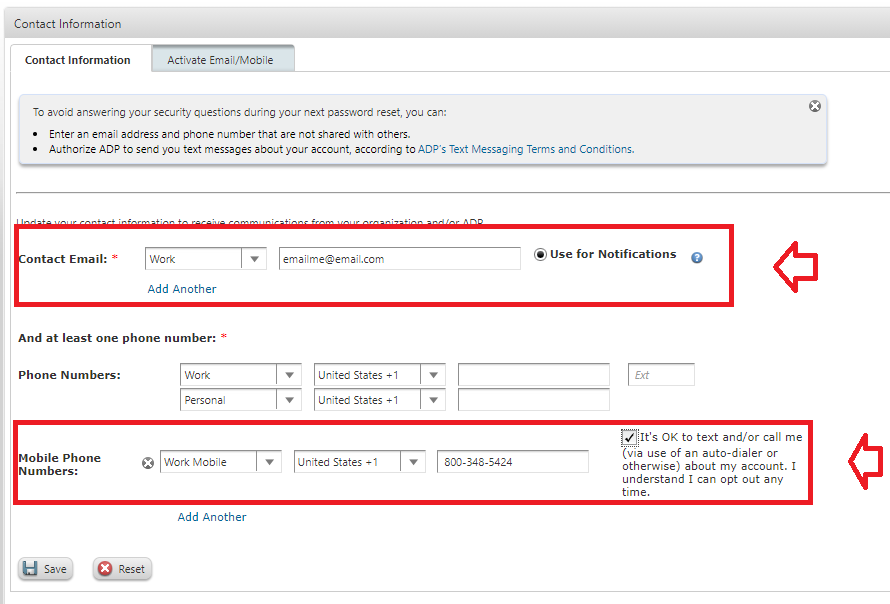Open the Contact Email type dropdown
This screenshot has width=890, height=604.
(255, 259)
